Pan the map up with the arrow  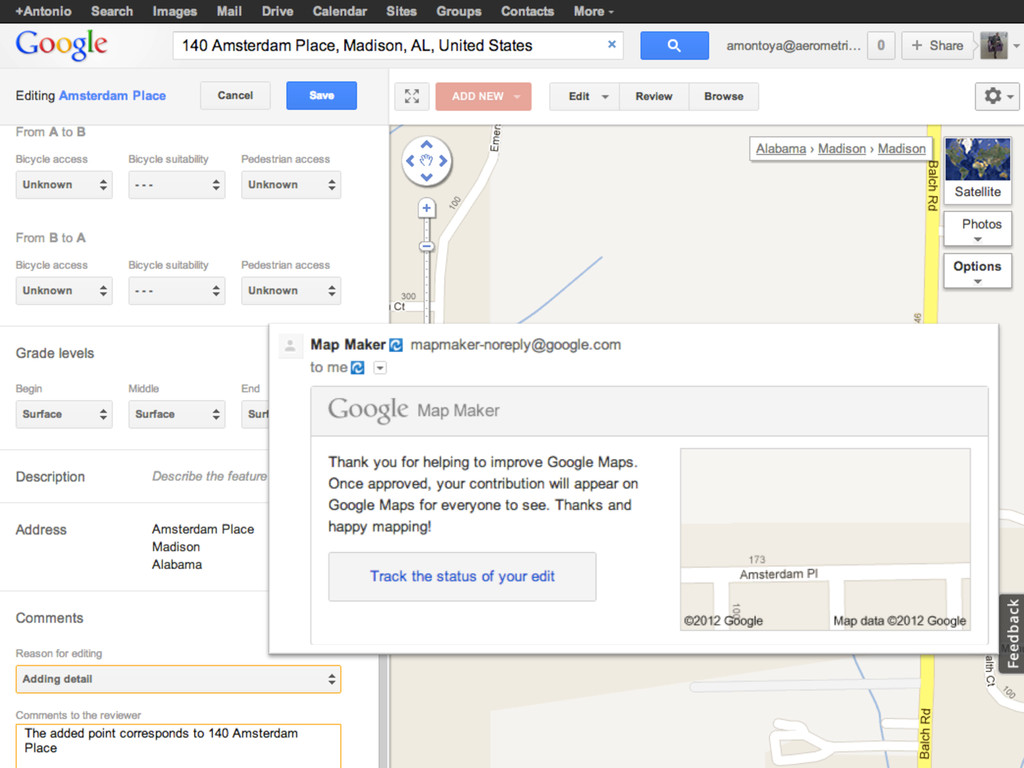tap(426, 144)
